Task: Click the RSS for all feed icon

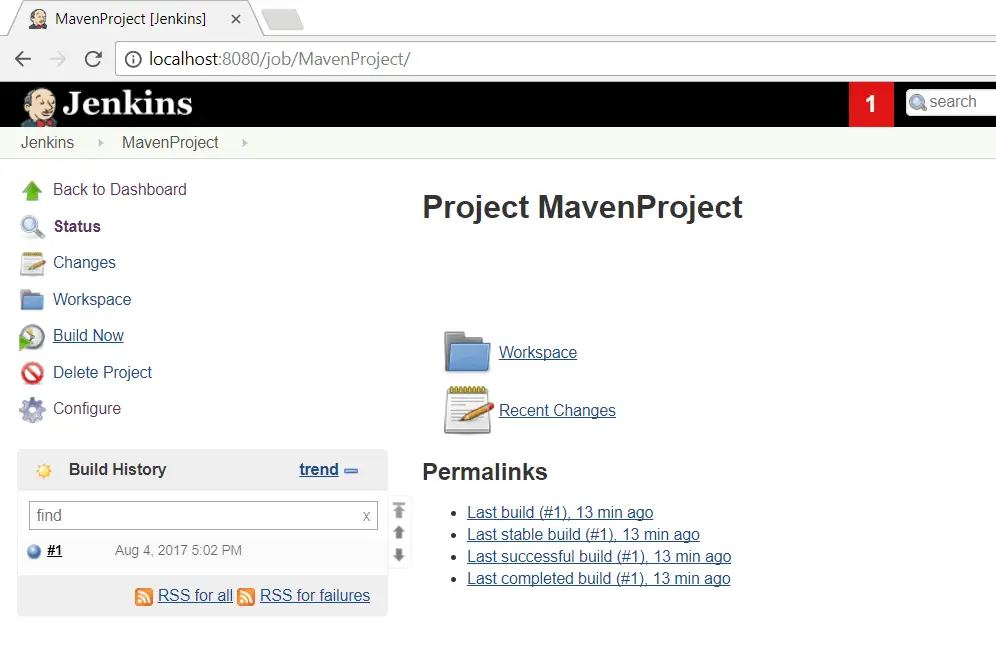Action: point(144,597)
